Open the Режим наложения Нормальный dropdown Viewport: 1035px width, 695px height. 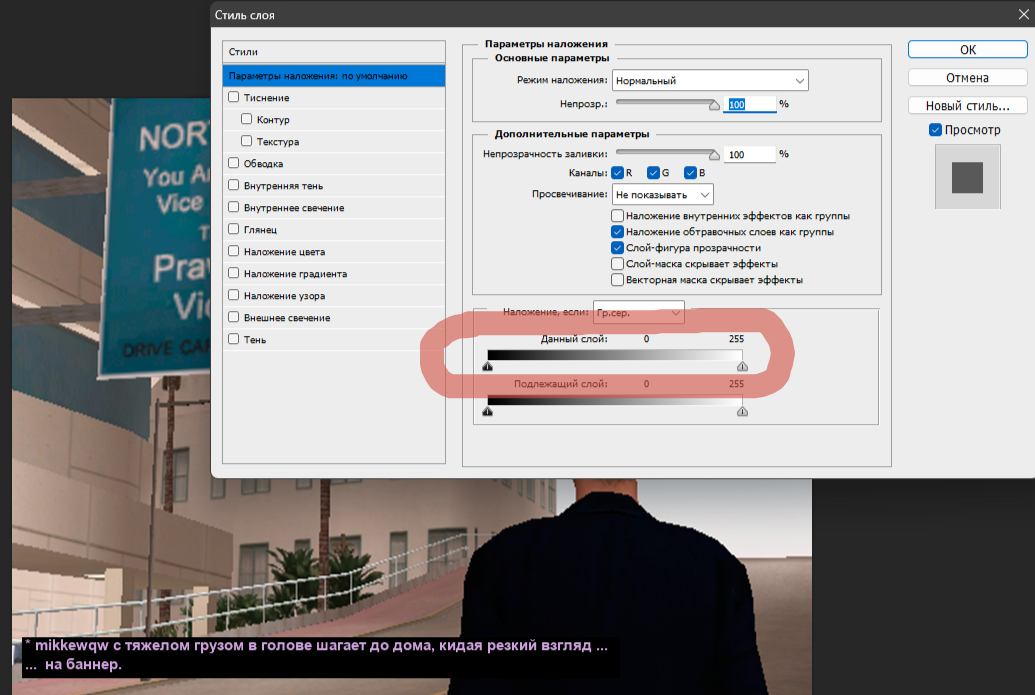coord(710,81)
